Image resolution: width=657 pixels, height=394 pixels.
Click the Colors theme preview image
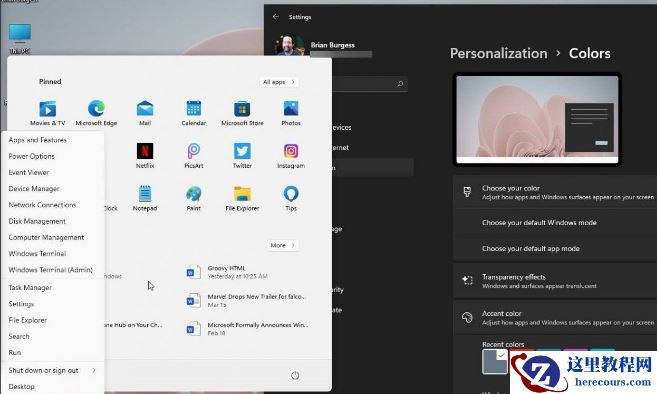pyautogui.click(x=537, y=119)
